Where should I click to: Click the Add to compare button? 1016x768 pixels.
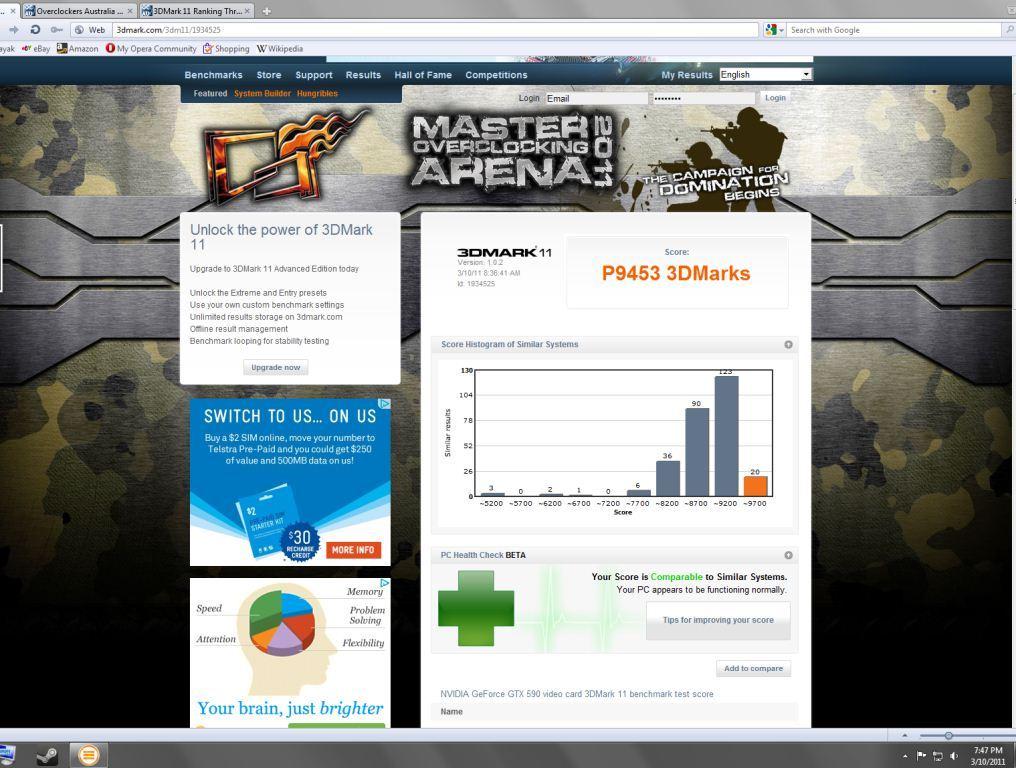(x=753, y=668)
